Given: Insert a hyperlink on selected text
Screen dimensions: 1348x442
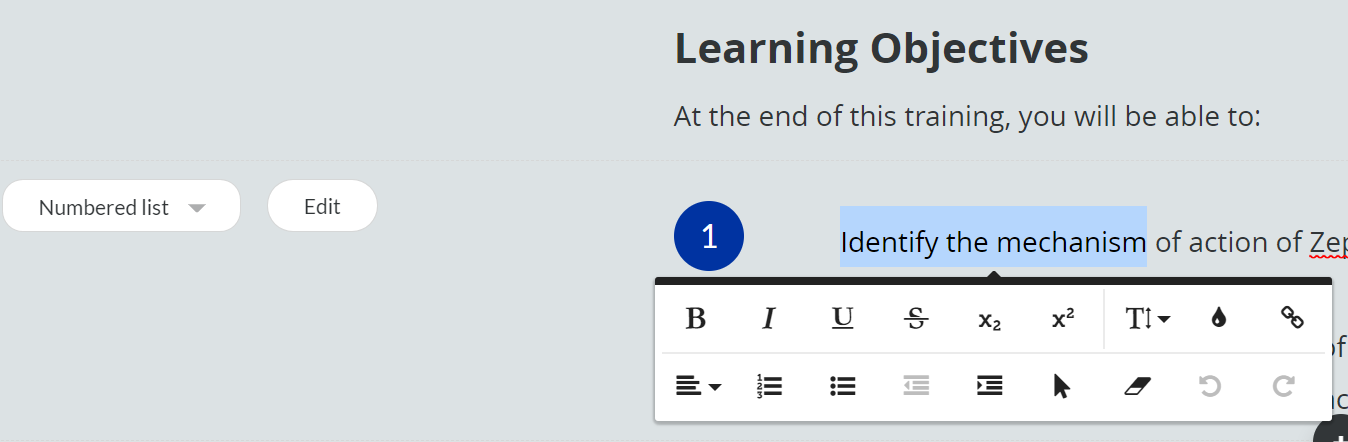Looking at the screenshot, I should (x=1292, y=319).
